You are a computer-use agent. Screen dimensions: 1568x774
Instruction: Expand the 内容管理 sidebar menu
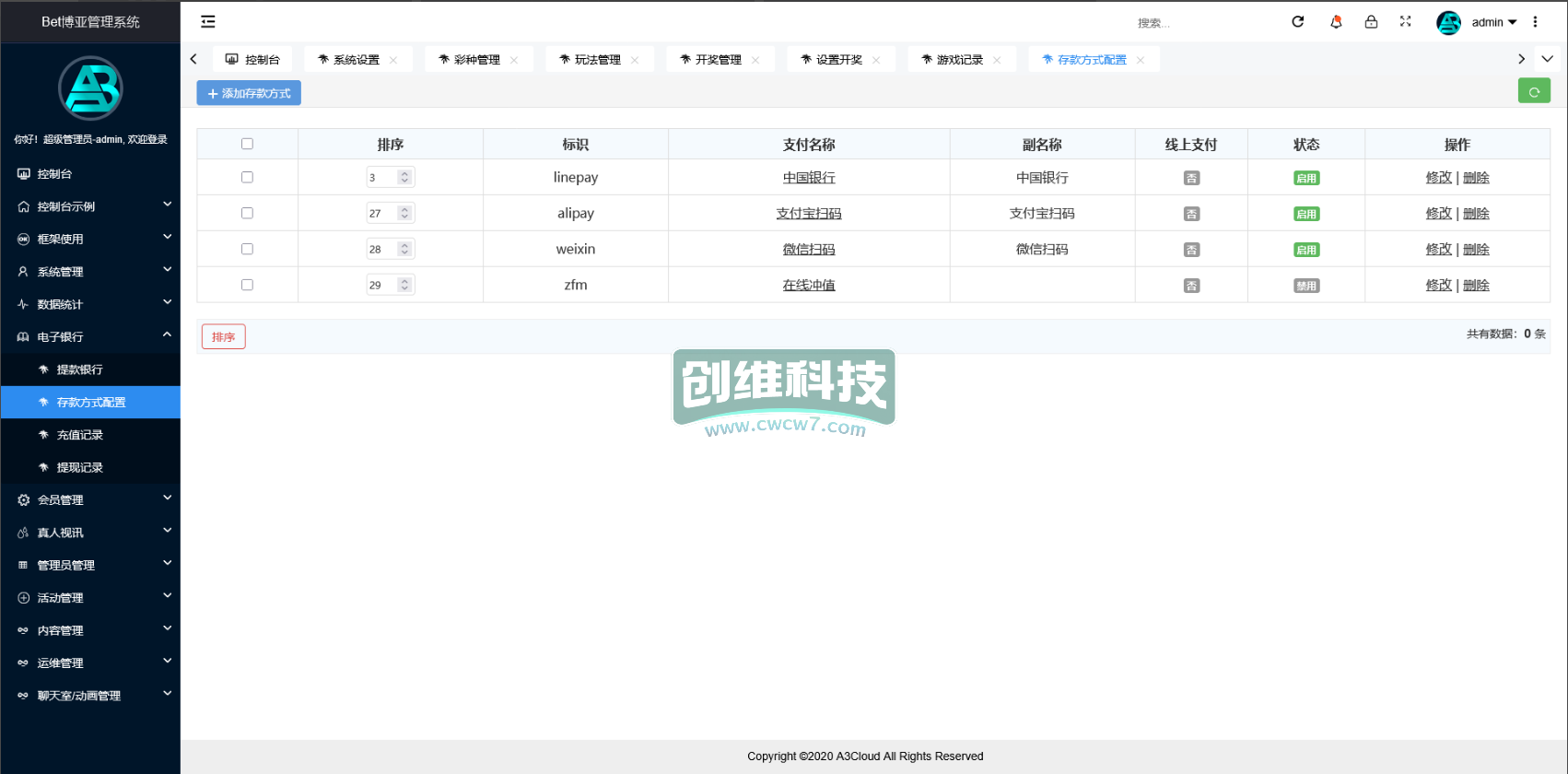(x=90, y=630)
